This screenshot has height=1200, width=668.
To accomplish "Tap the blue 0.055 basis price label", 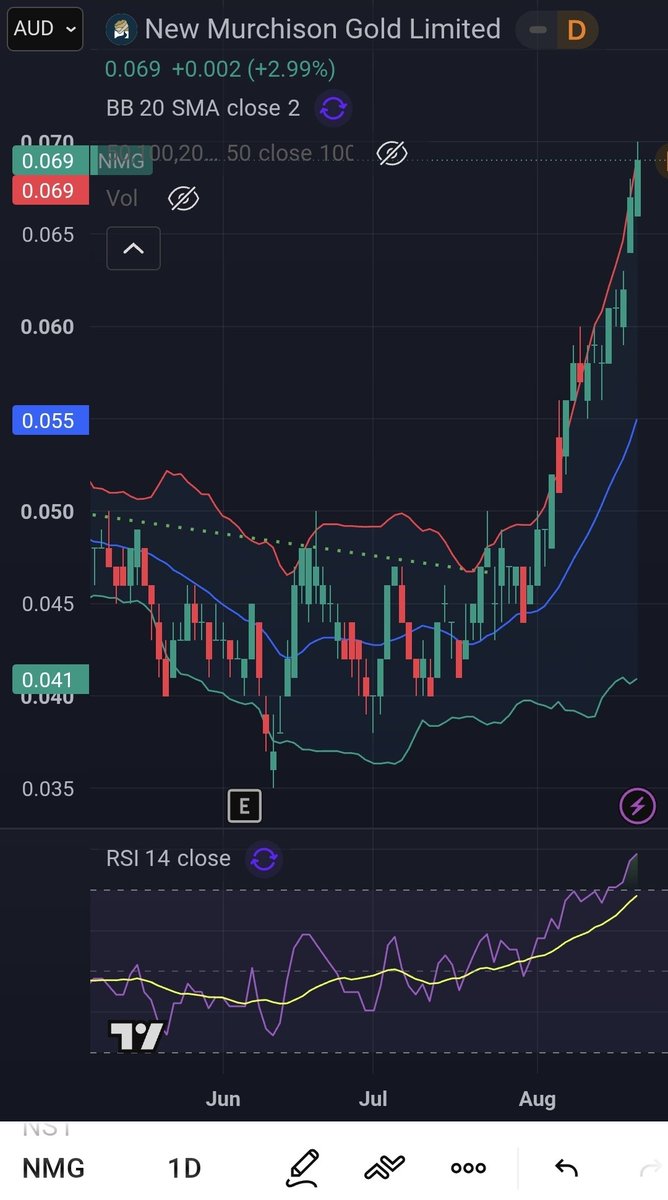I will [50, 420].
